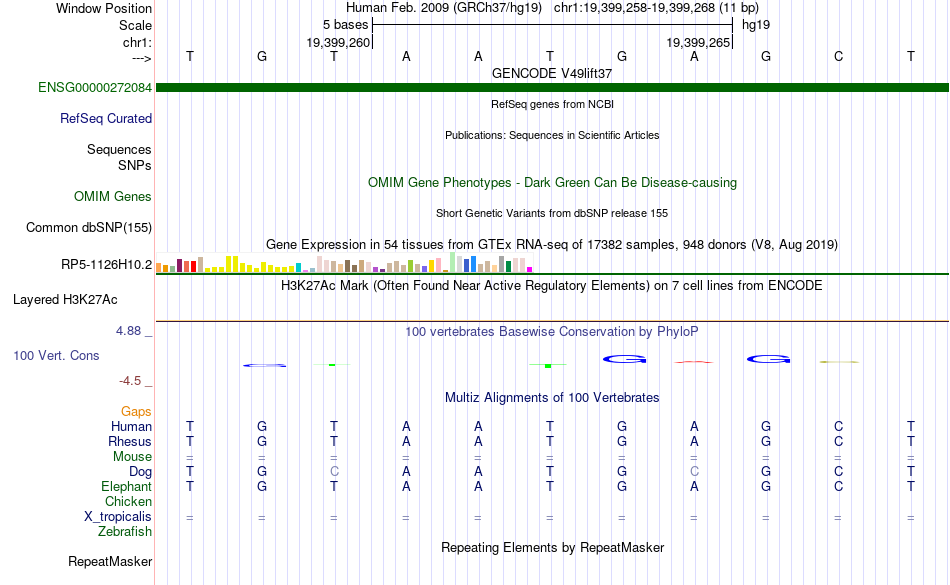Click the hg19 label beside the scale bar
The width and height of the screenshot is (950, 585).
tap(756, 25)
